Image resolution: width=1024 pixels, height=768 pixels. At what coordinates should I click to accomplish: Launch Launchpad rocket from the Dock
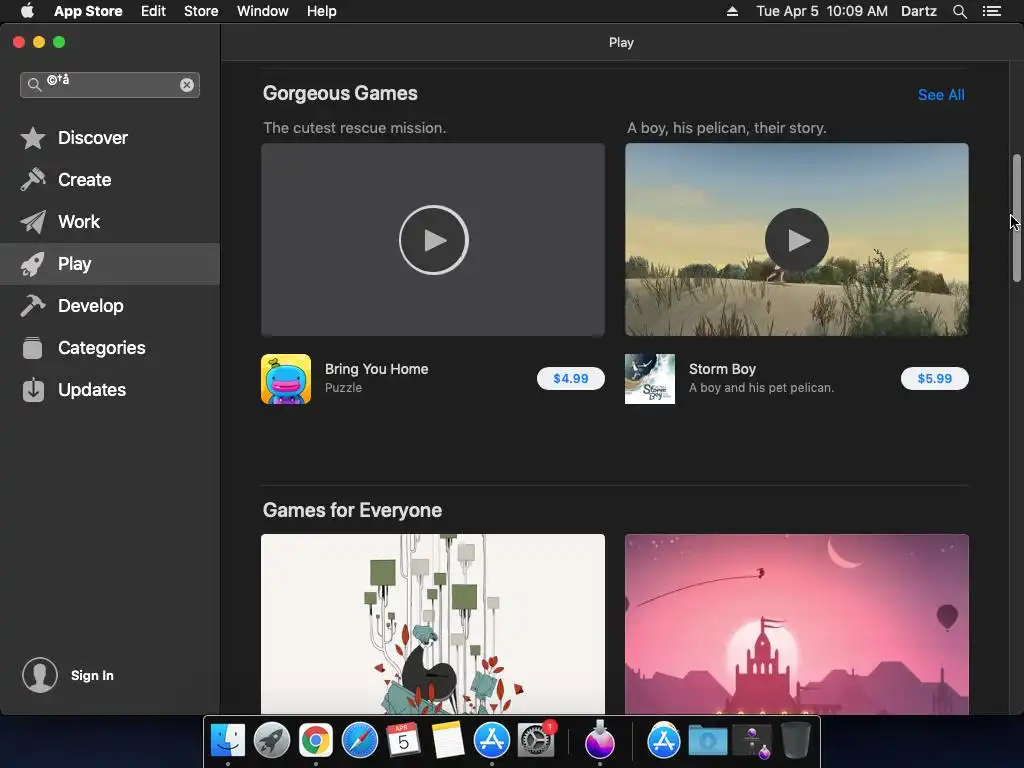[272, 741]
